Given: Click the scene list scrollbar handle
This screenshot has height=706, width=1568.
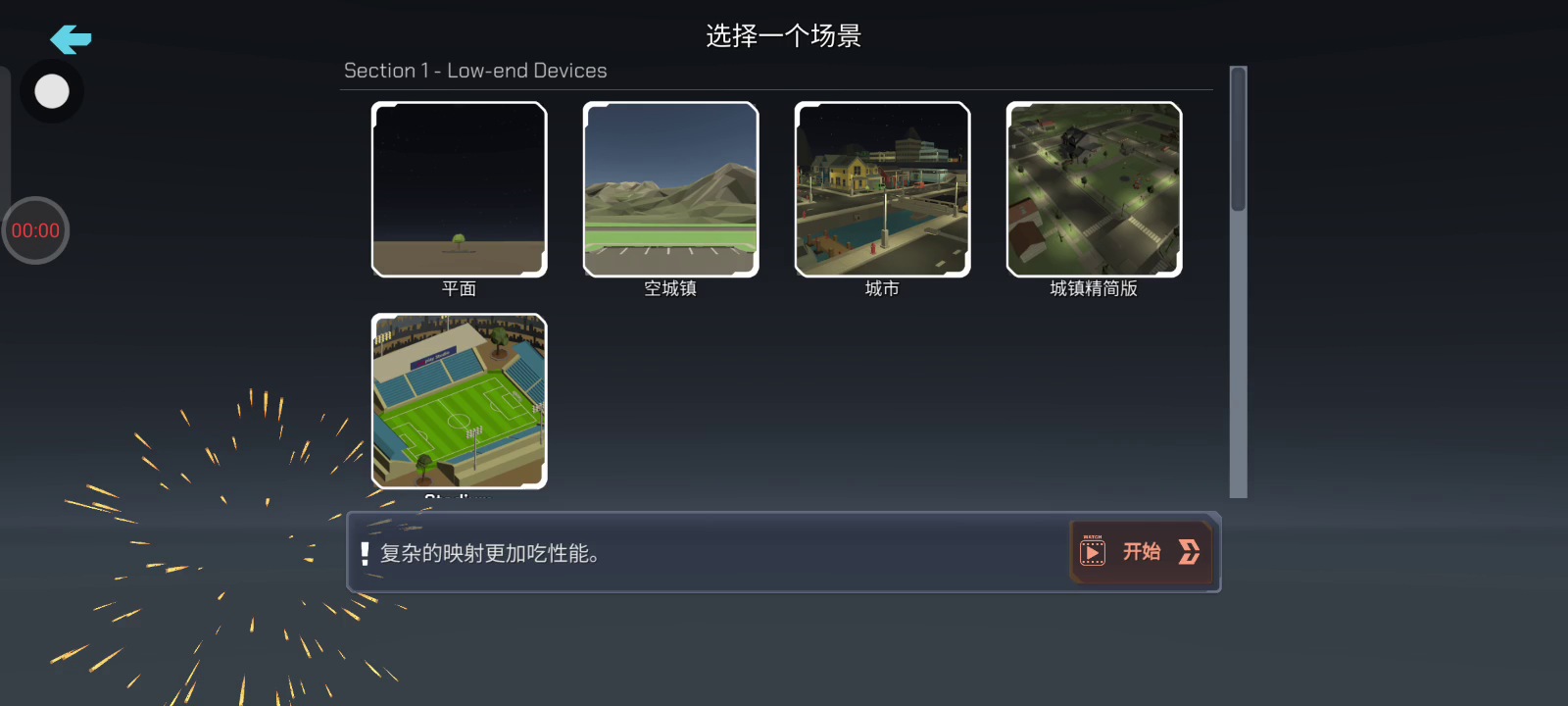Looking at the screenshot, I should (x=1239, y=139).
